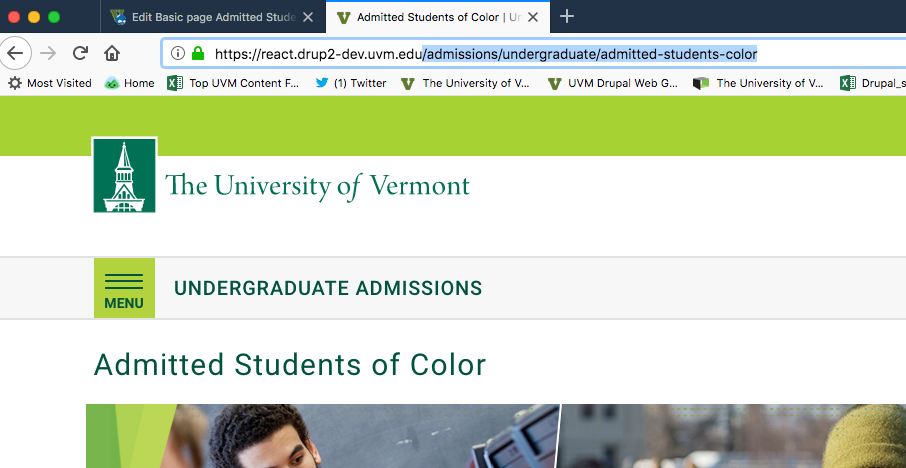The height and width of the screenshot is (468, 906).
Task: Open the Most Visited bookmarks folder
Action: (50, 83)
